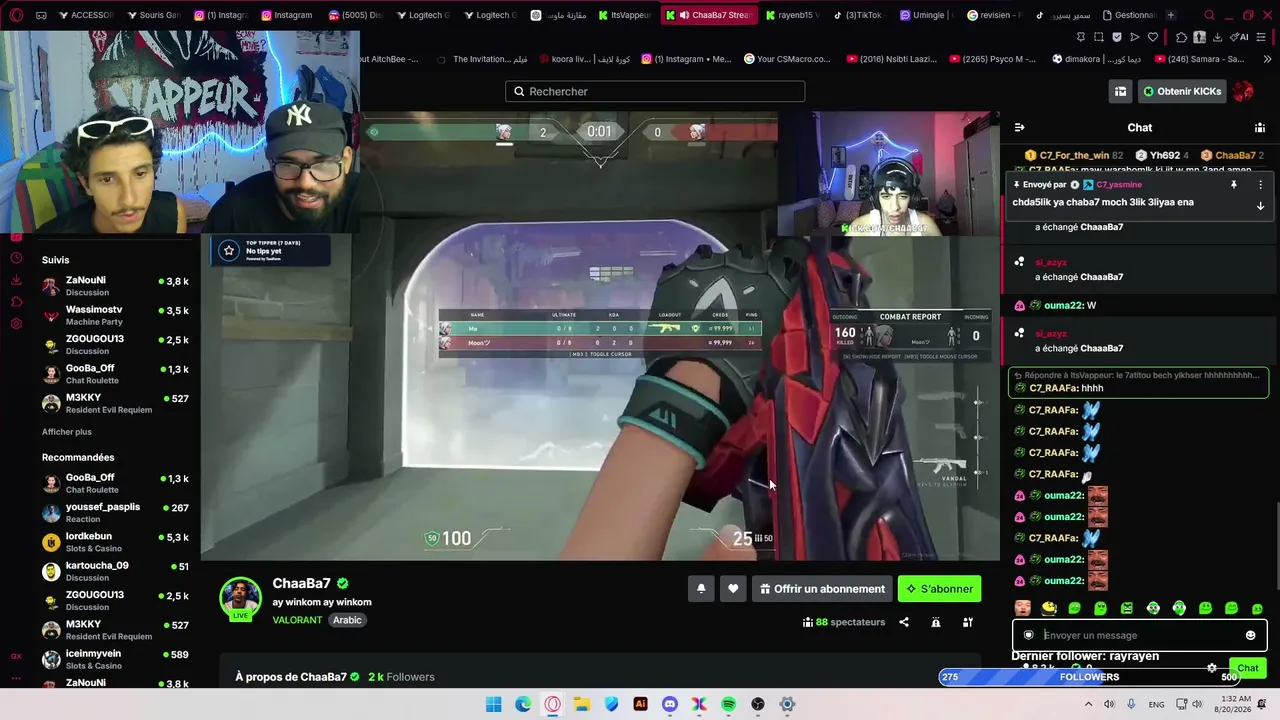
Task: Open Opera sidebar downloads icon
Action: 16,280
